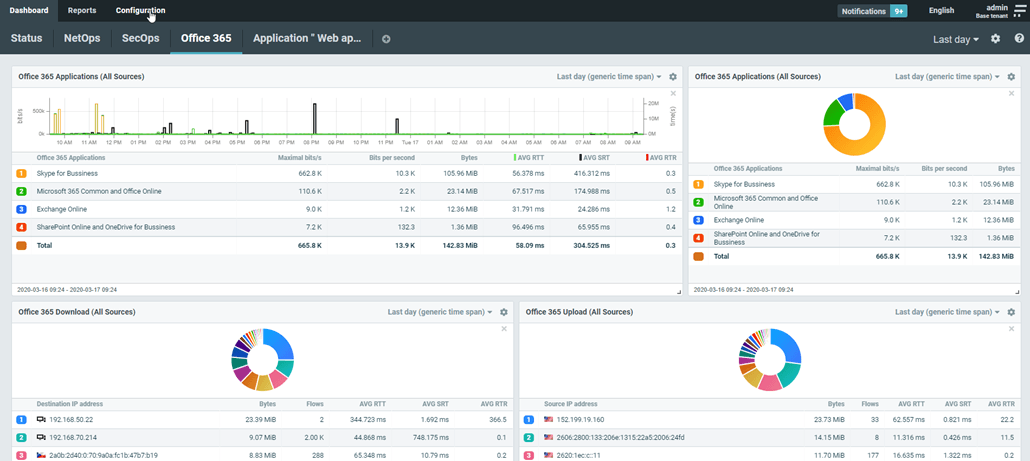The width and height of the screenshot is (1030, 461).
Task: Toggle the Exchange Online series marker 3
Action: 22,209
